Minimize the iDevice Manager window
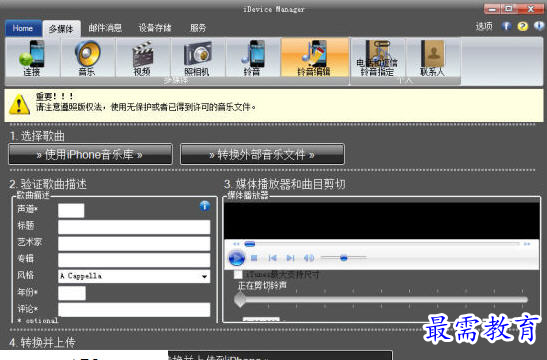Screen dimensions: 547x360 492,9
